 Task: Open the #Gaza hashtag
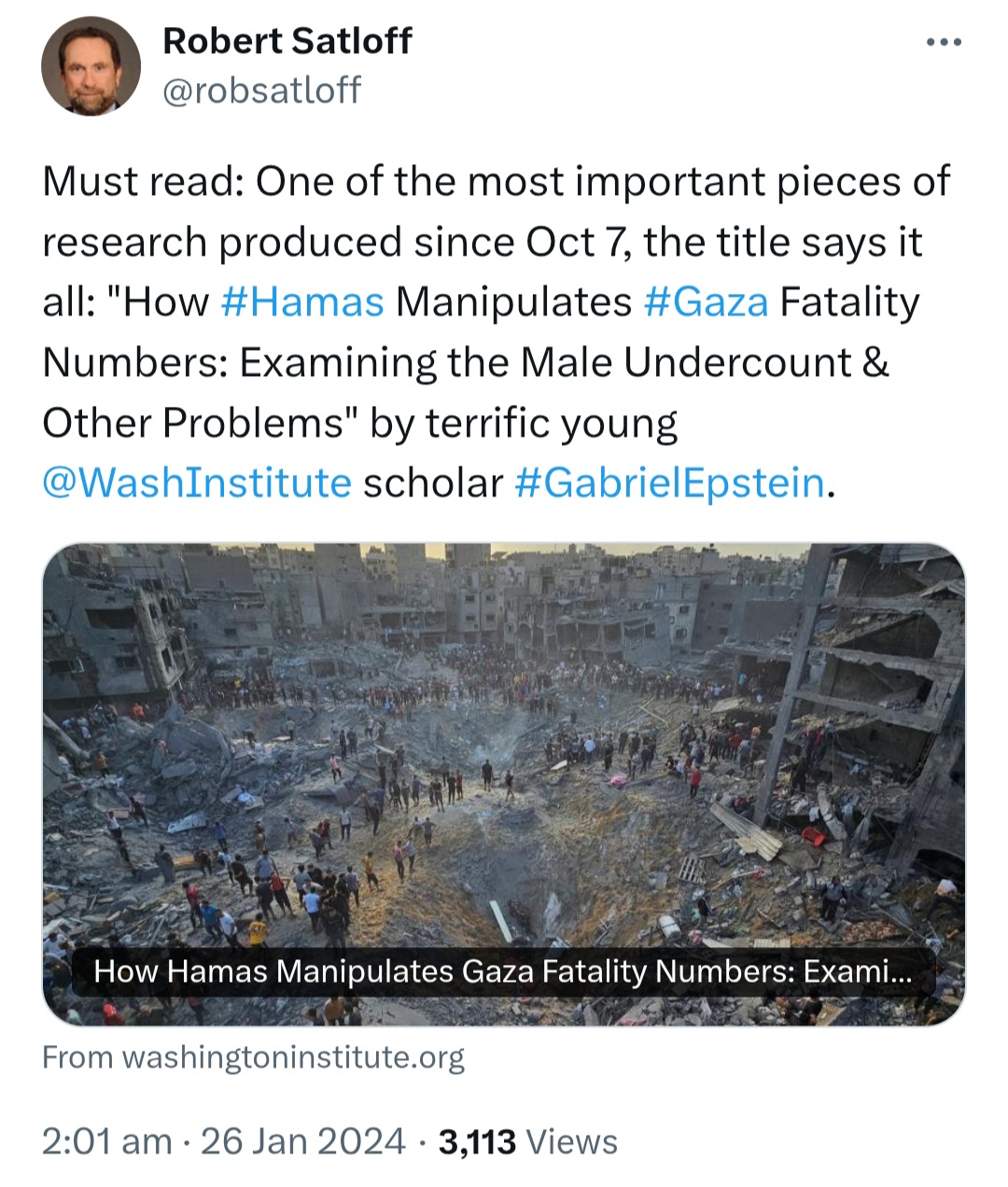click(x=707, y=302)
